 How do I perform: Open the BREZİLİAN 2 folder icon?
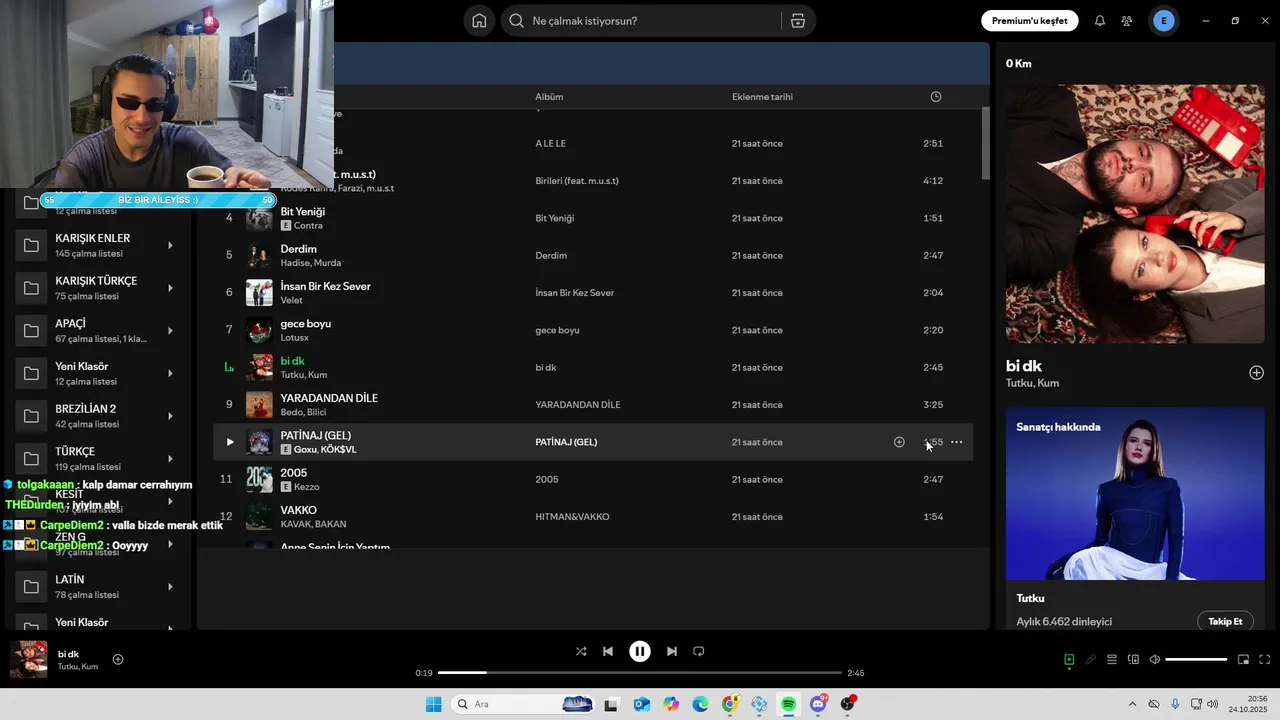coord(31,416)
